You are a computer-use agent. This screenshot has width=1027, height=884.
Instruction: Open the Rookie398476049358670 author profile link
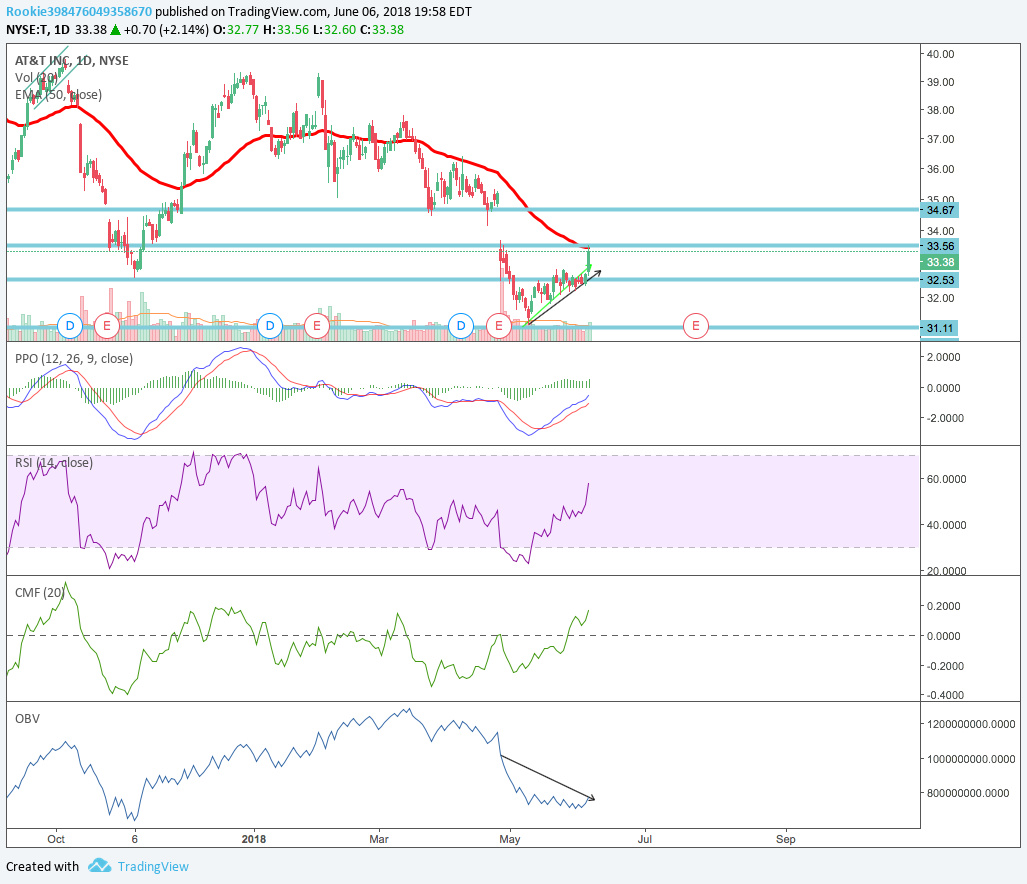click(x=79, y=12)
